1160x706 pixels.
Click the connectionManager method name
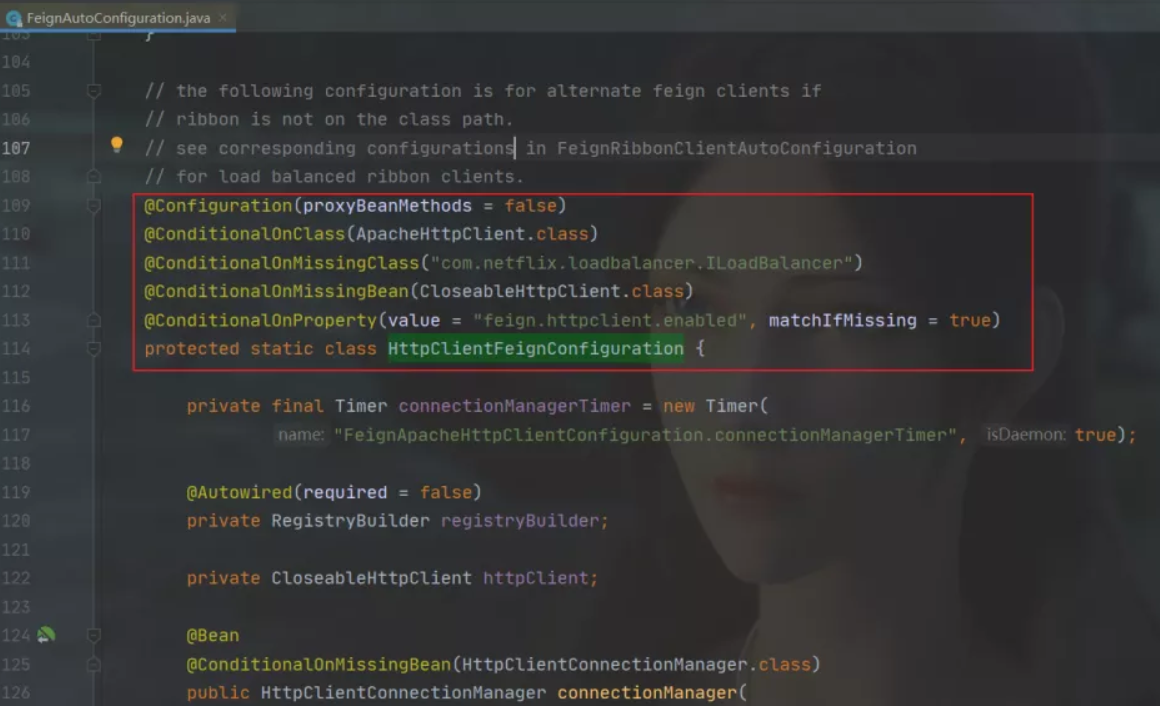point(647,692)
